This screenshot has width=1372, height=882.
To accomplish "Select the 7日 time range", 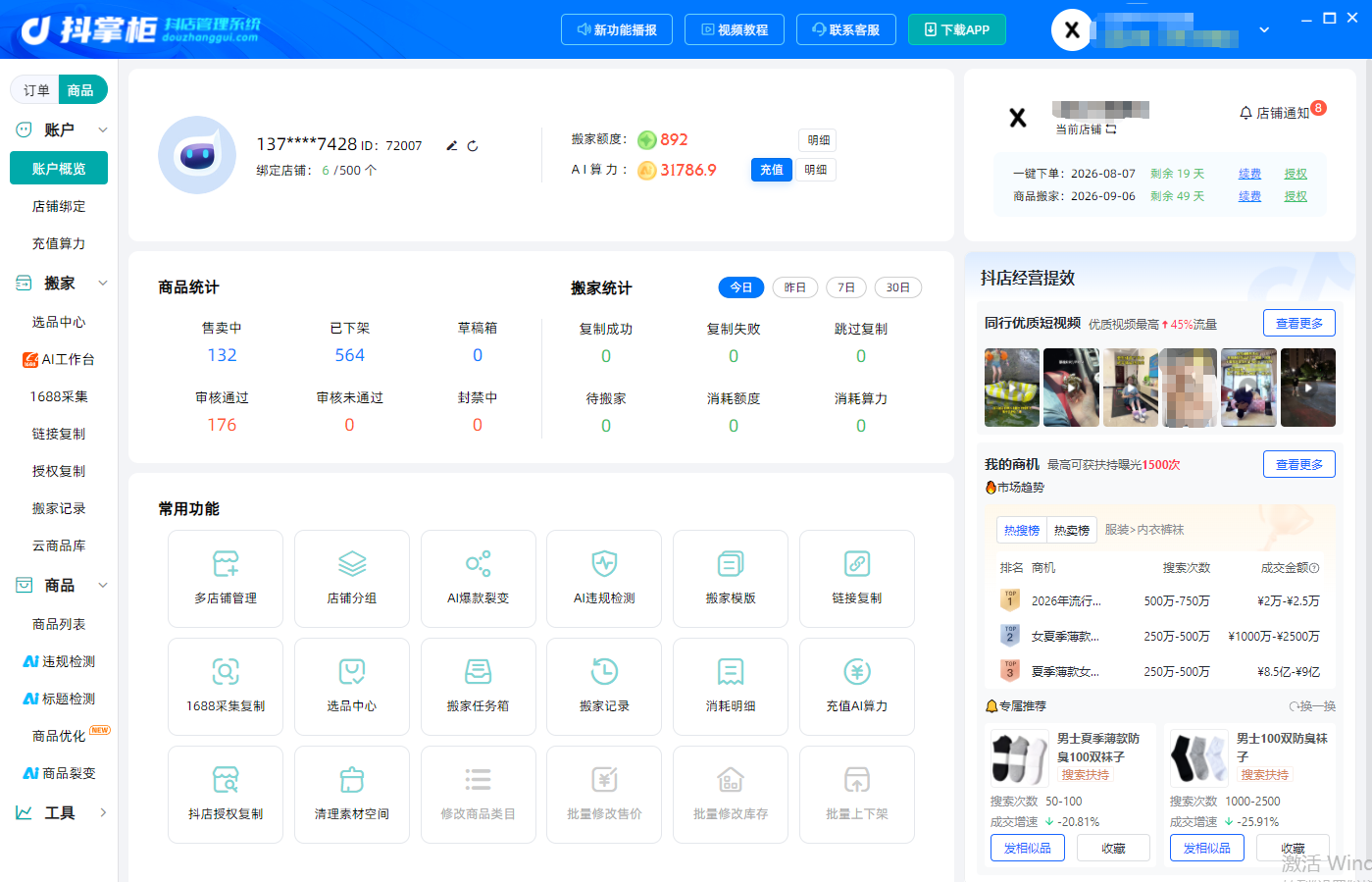I will (846, 287).
